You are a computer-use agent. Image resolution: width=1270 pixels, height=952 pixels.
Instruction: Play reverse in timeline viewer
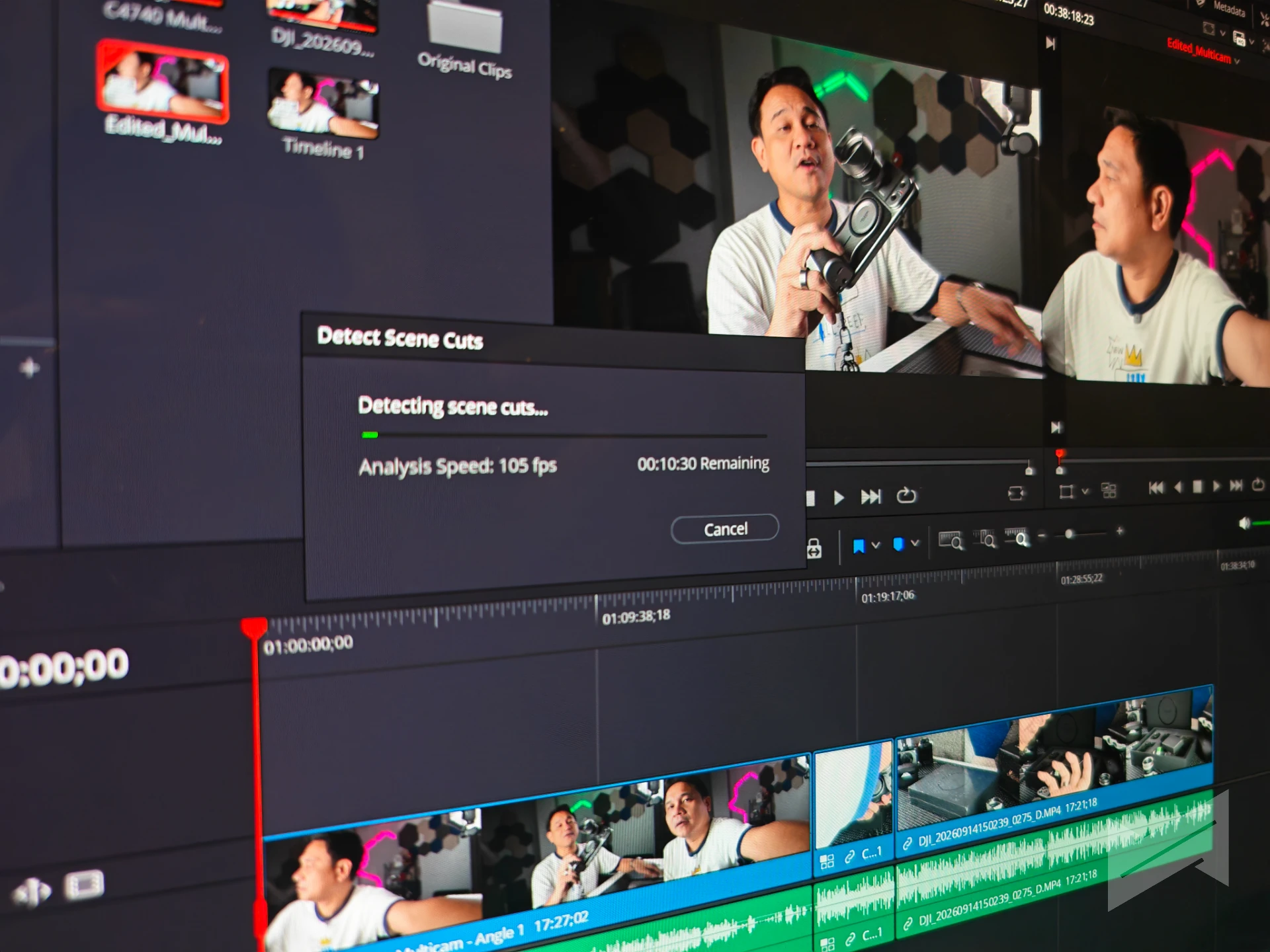pyautogui.click(x=1178, y=487)
